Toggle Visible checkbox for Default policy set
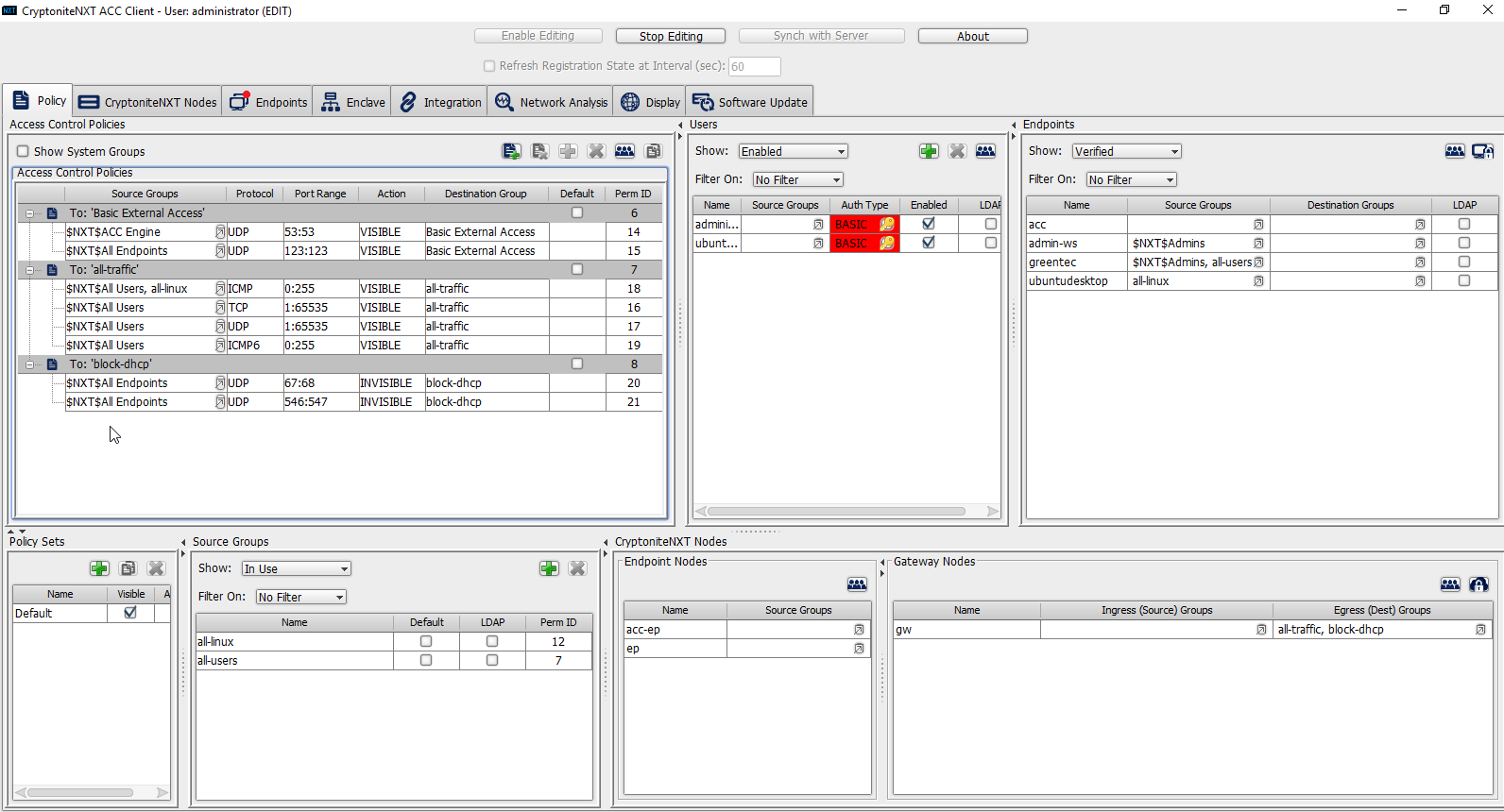The width and height of the screenshot is (1504, 812). 130,613
